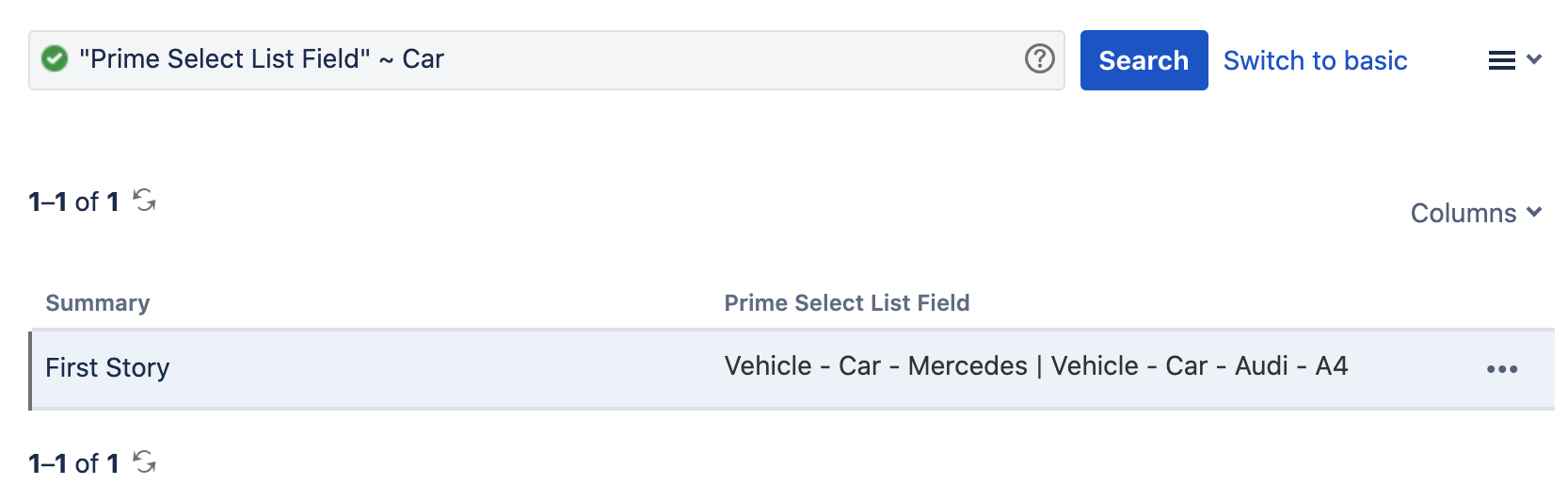
Task: Click the Switch to basic link
Action: tap(1315, 60)
